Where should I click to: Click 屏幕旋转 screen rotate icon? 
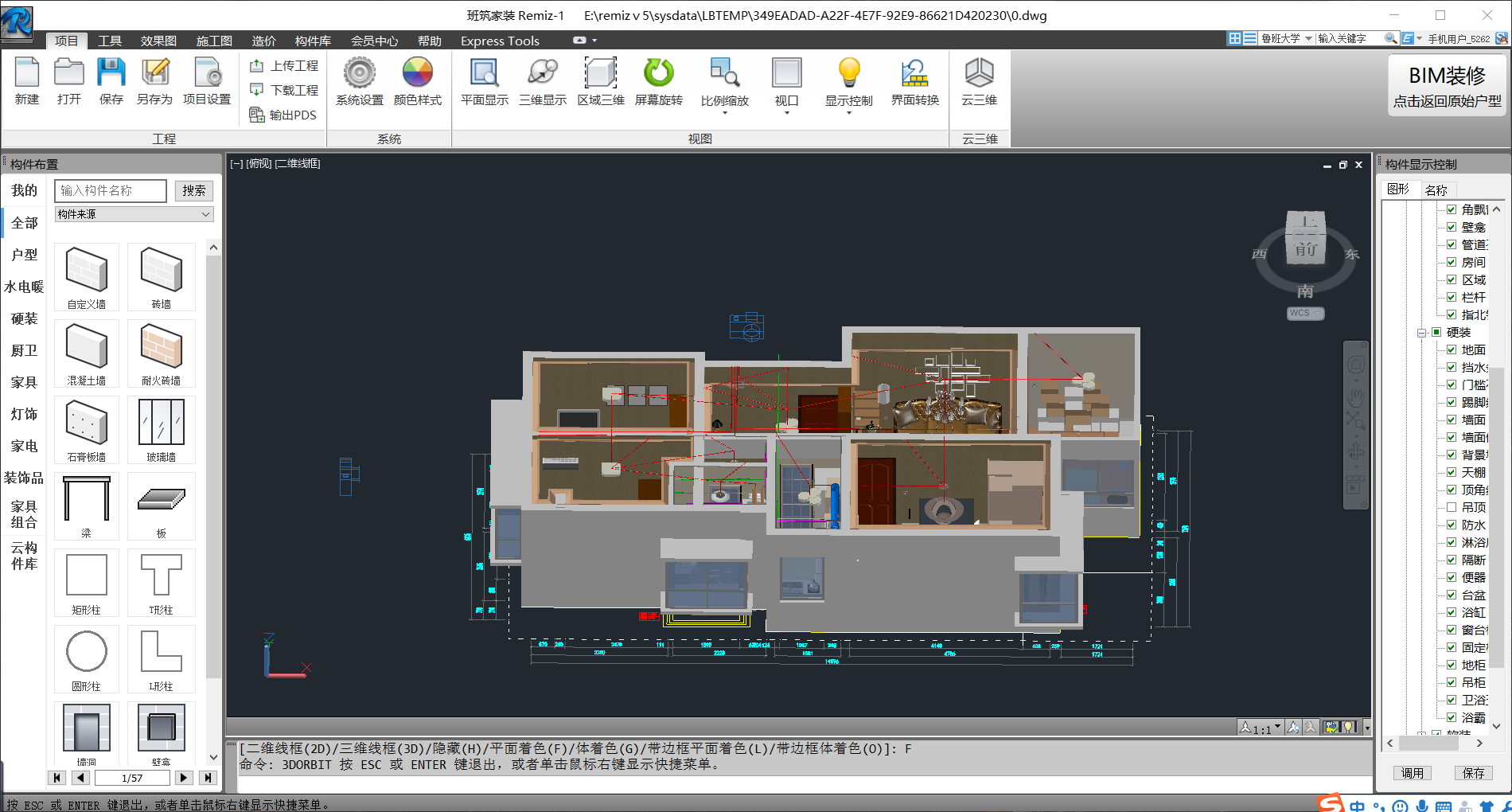tap(659, 81)
